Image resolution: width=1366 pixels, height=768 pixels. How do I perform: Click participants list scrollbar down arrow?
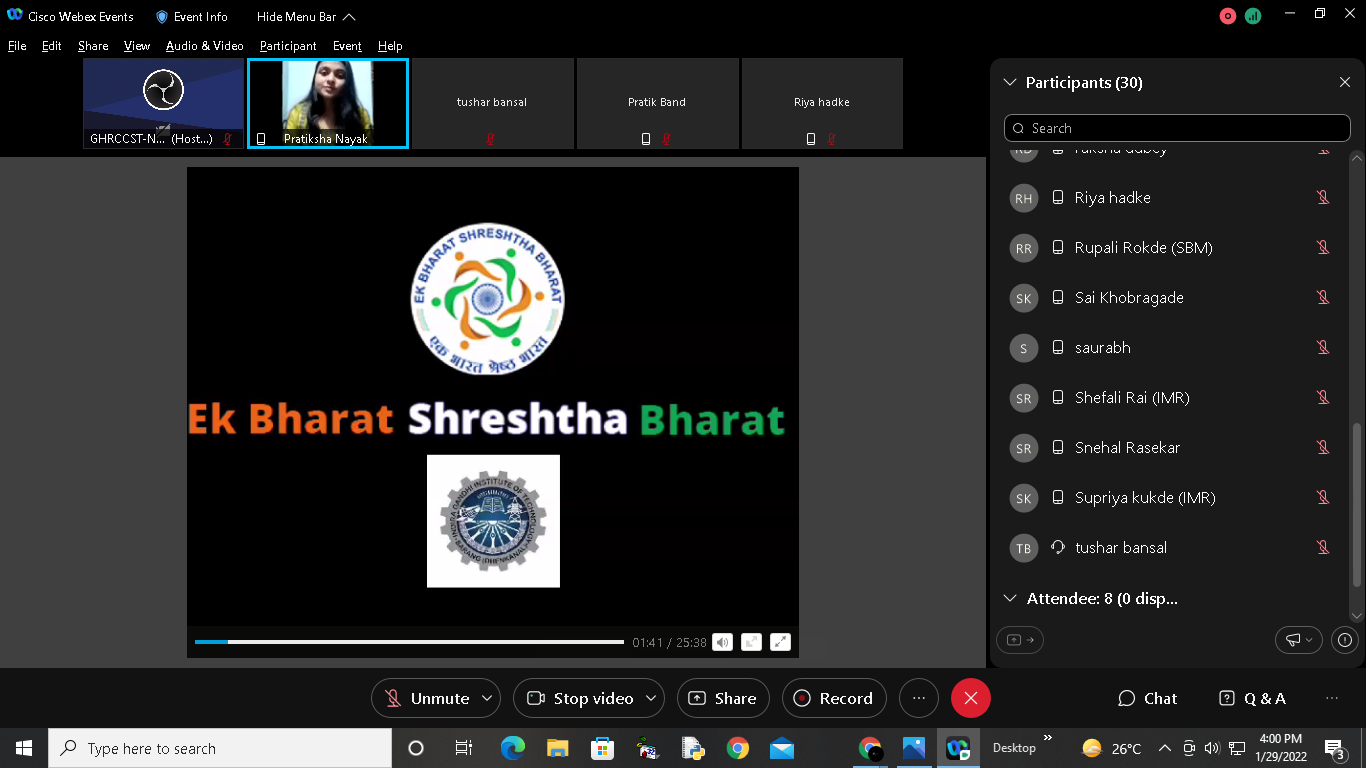[1357, 616]
